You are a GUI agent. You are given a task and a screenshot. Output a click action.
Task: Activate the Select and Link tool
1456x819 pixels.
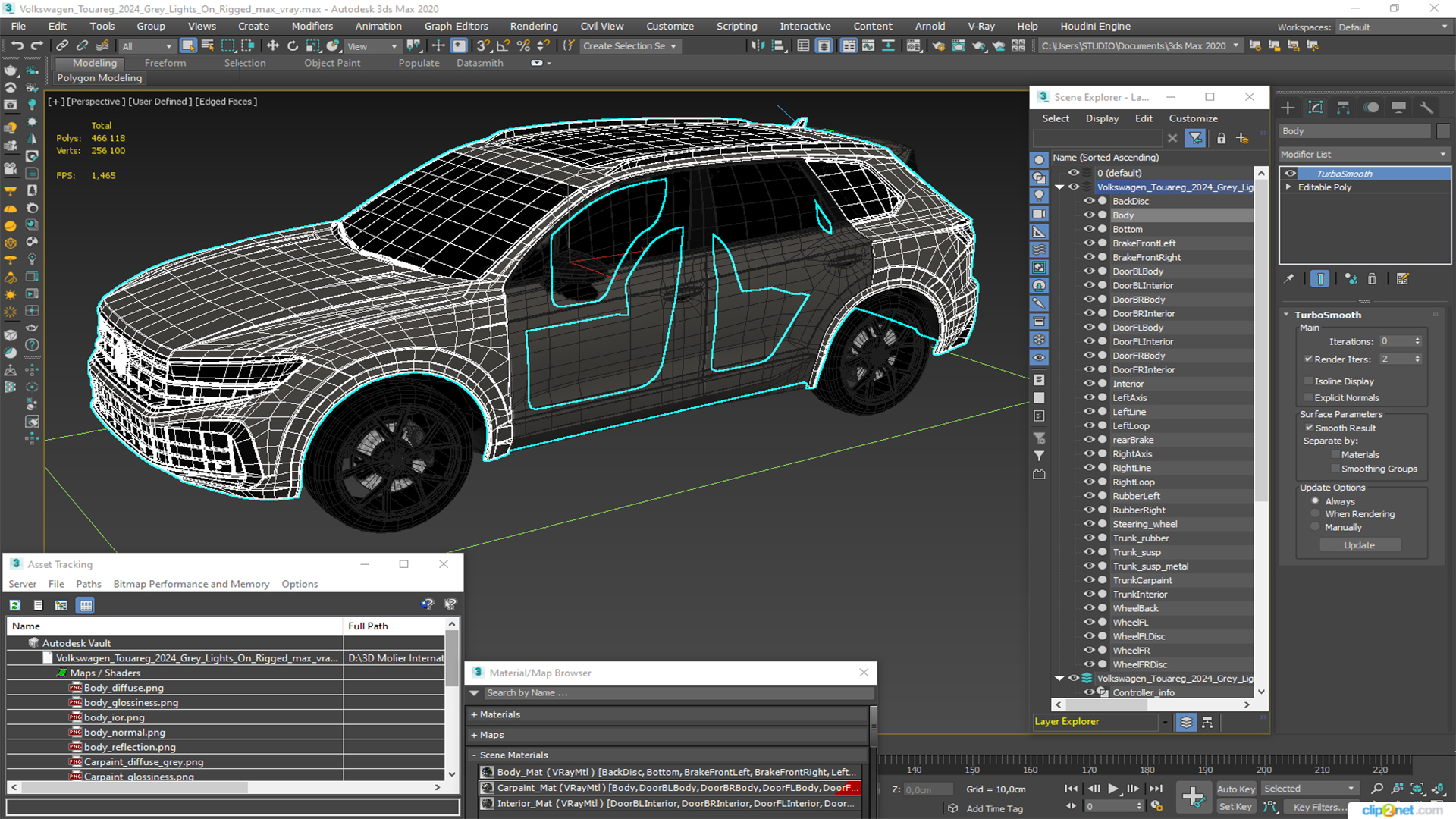tap(62, 46)
